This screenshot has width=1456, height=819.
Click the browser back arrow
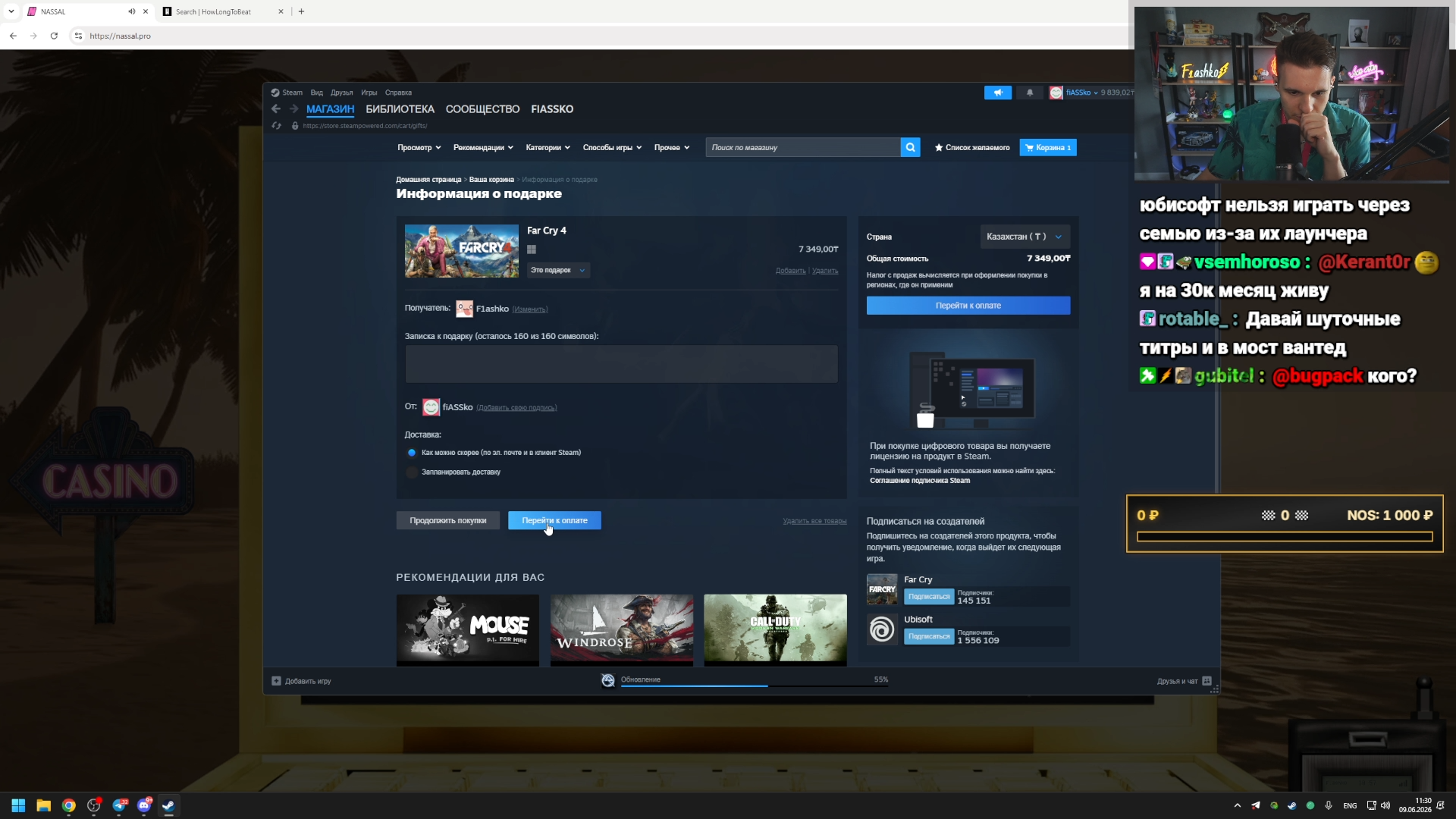pyautogui.click(x=13, y=36)
